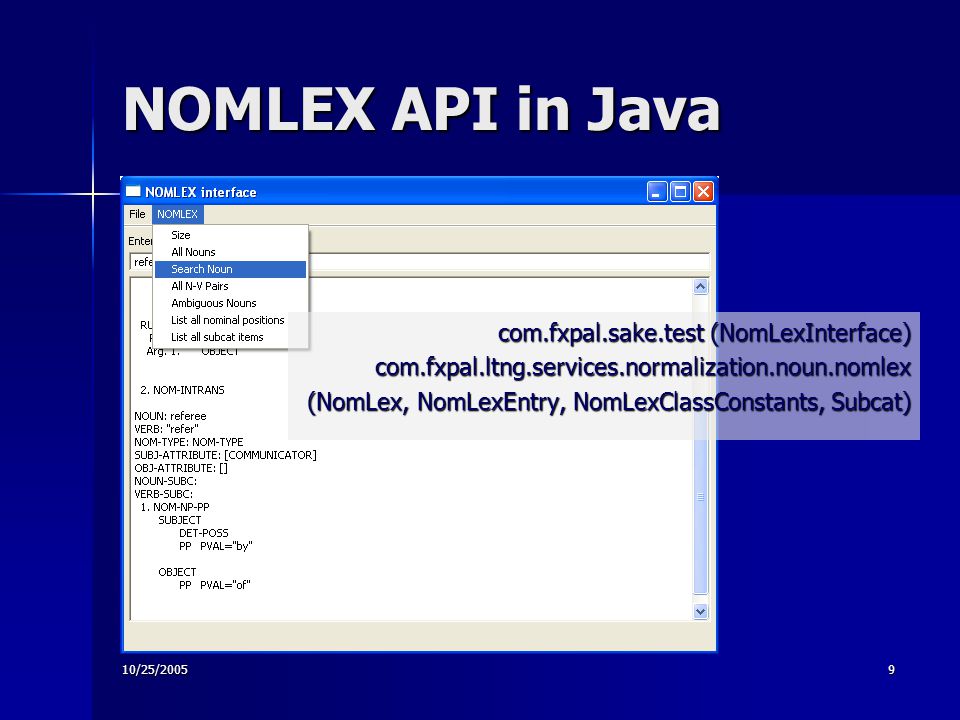Choose List all subcat items
The image size is (960, 720).
(x=230, y=337)
